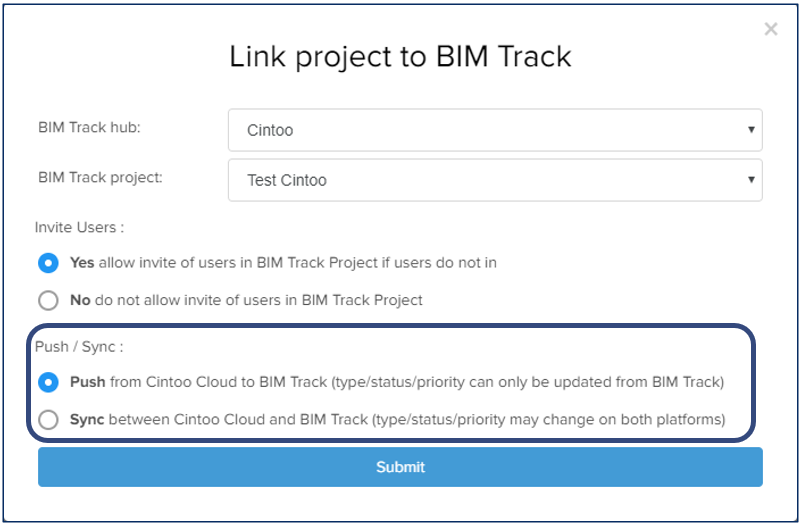Click the selected 'Test Cintoo' project value
This screenshot has width=801, height=525.
click(x=287, y=181)
